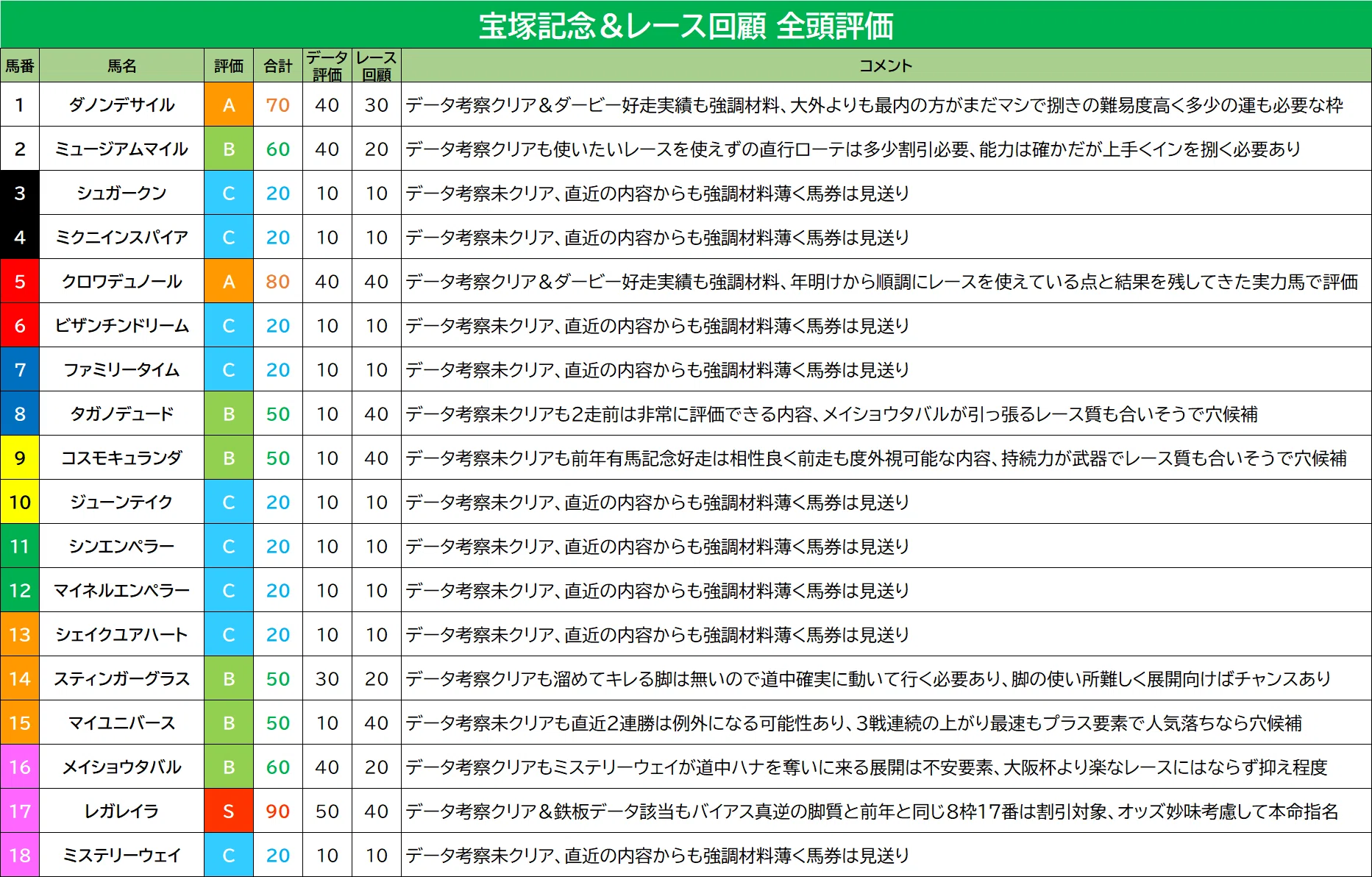Click the 評価 column header
1372x877 pixels.
(229, 66)
